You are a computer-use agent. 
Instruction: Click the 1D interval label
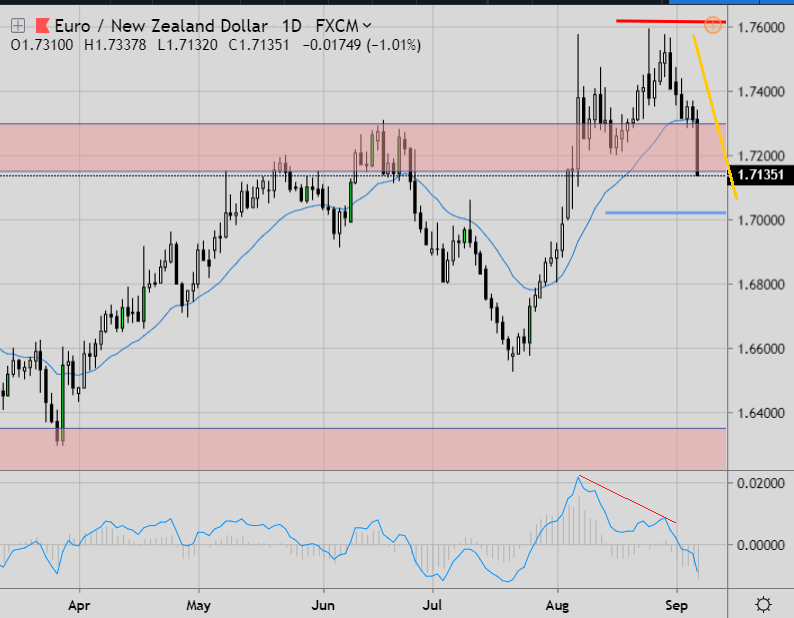(291, 25)
